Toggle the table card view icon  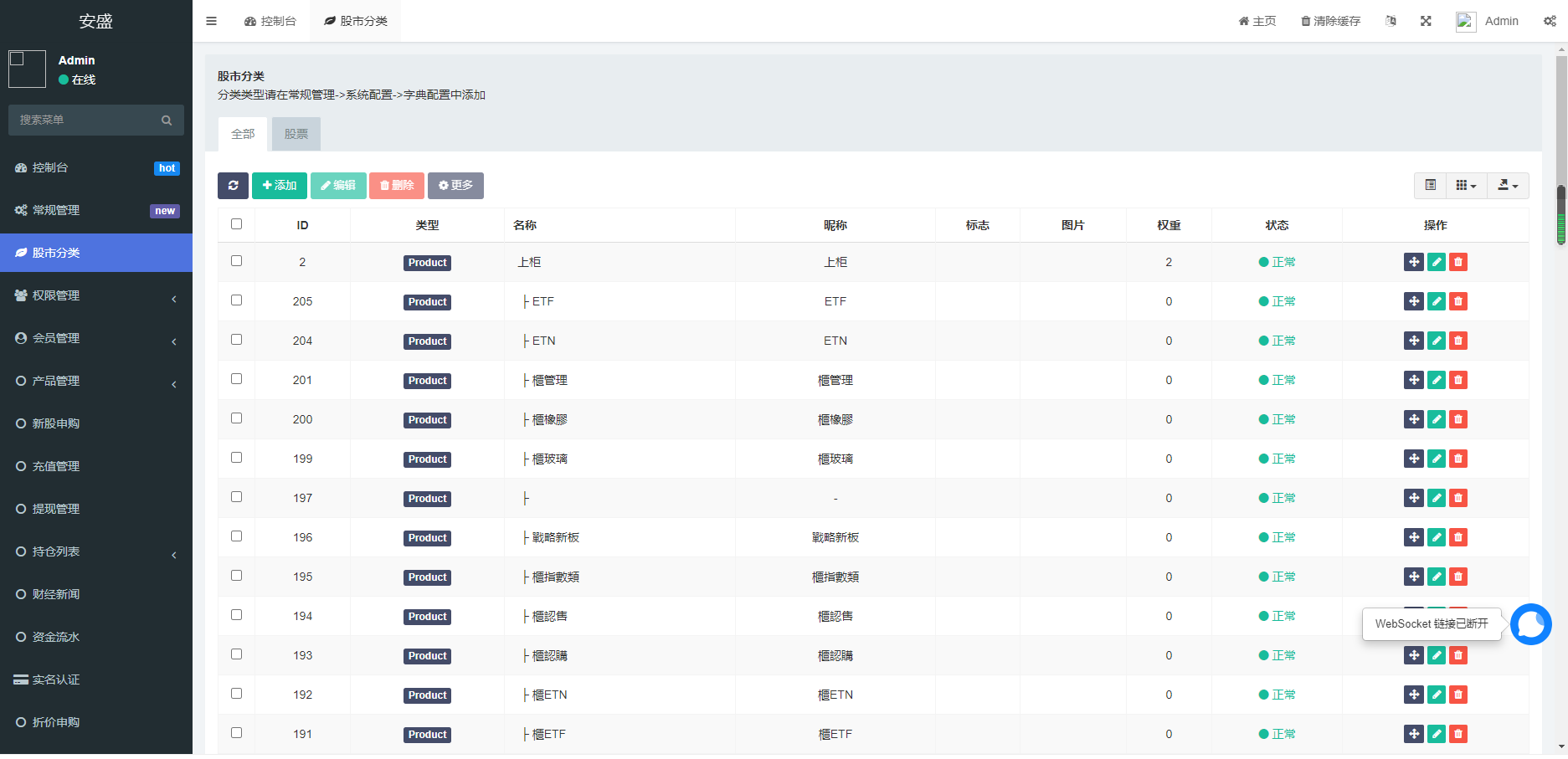click(1431, 186)
